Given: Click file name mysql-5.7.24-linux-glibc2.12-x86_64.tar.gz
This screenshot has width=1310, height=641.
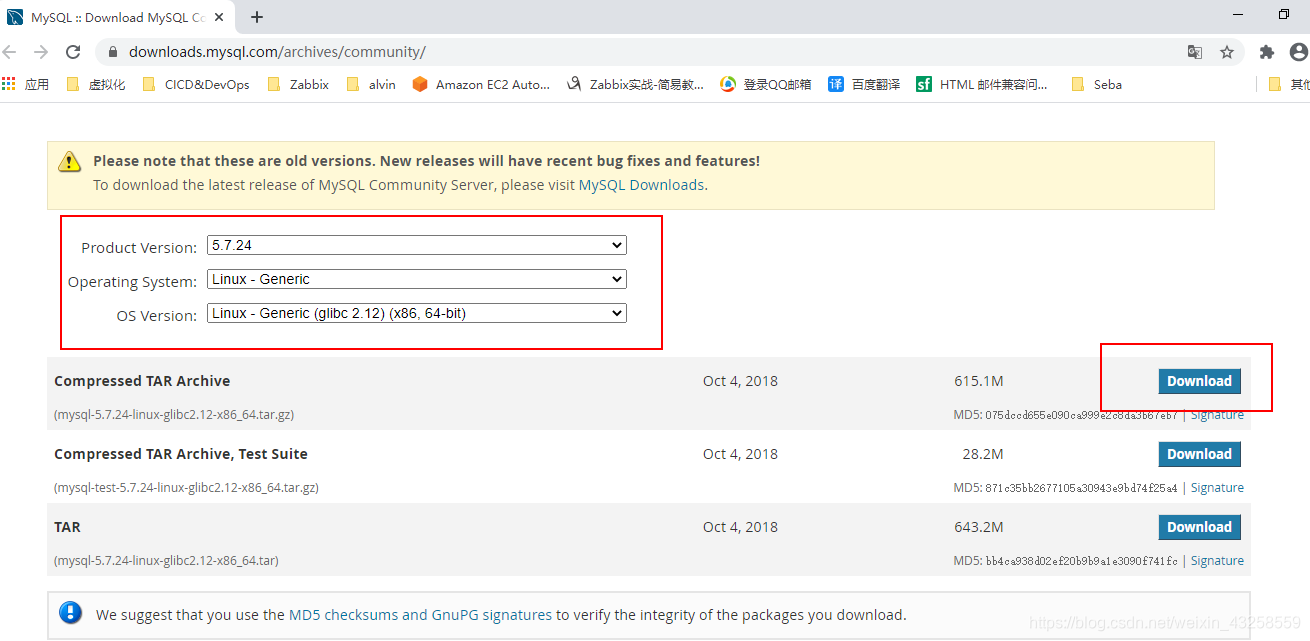Looking at the screenshot, I should pos(174,414).
